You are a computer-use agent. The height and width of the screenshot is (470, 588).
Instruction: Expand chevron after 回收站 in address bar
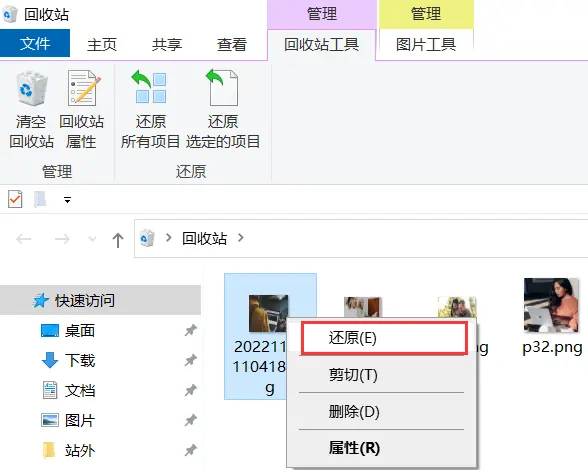(241, 237)
